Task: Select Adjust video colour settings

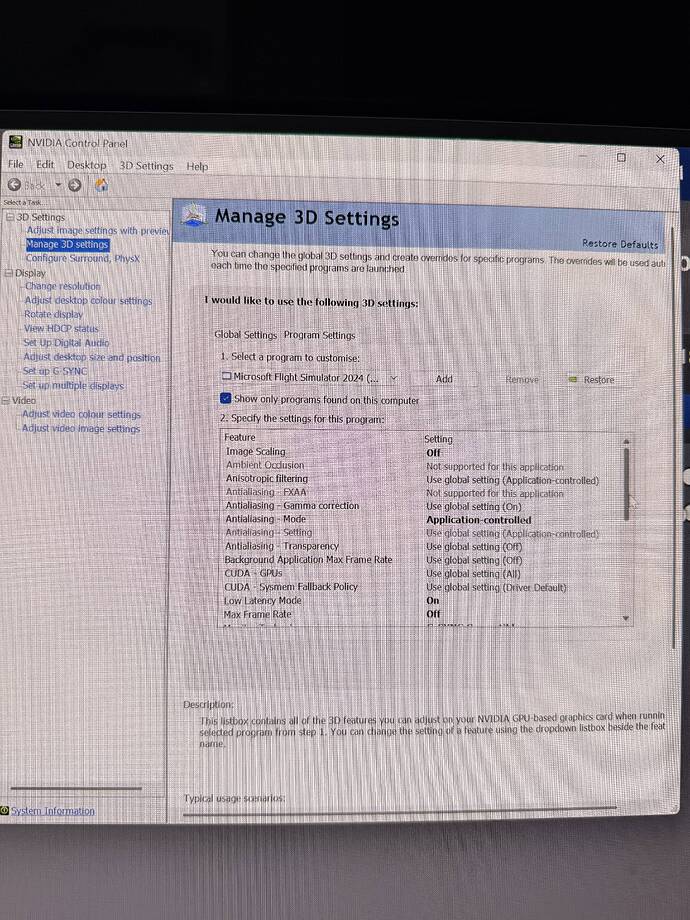Action: click(82, 414)
